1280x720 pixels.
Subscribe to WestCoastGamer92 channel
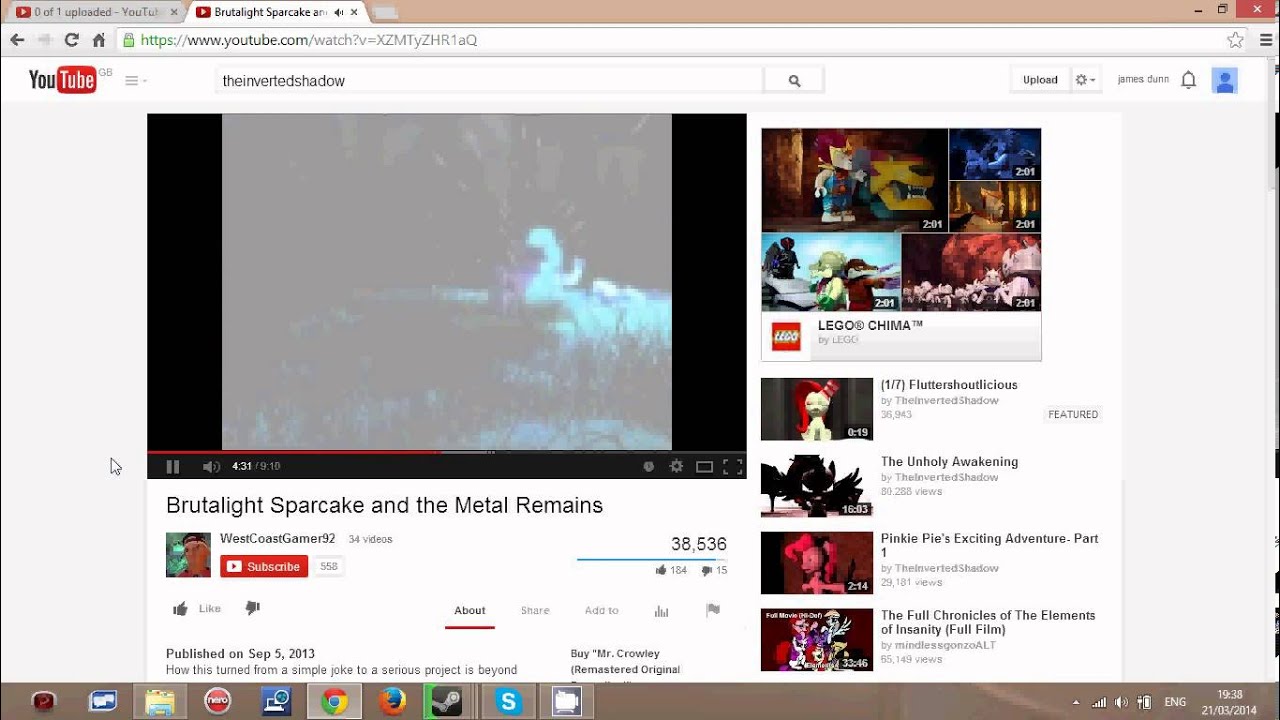(x=264, y=566)
